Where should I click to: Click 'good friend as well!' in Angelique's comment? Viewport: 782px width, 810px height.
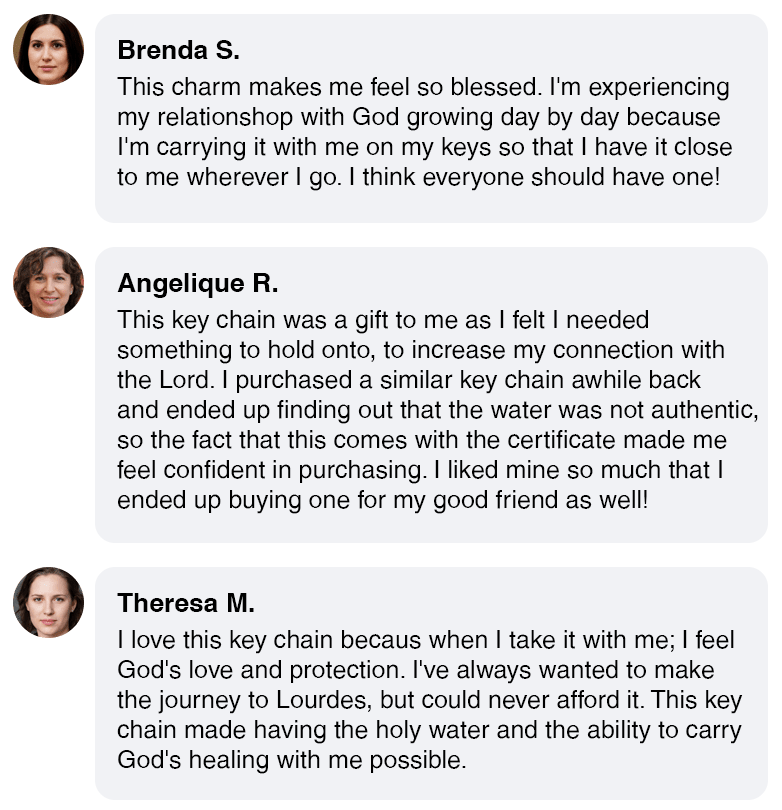coord(540,500)
